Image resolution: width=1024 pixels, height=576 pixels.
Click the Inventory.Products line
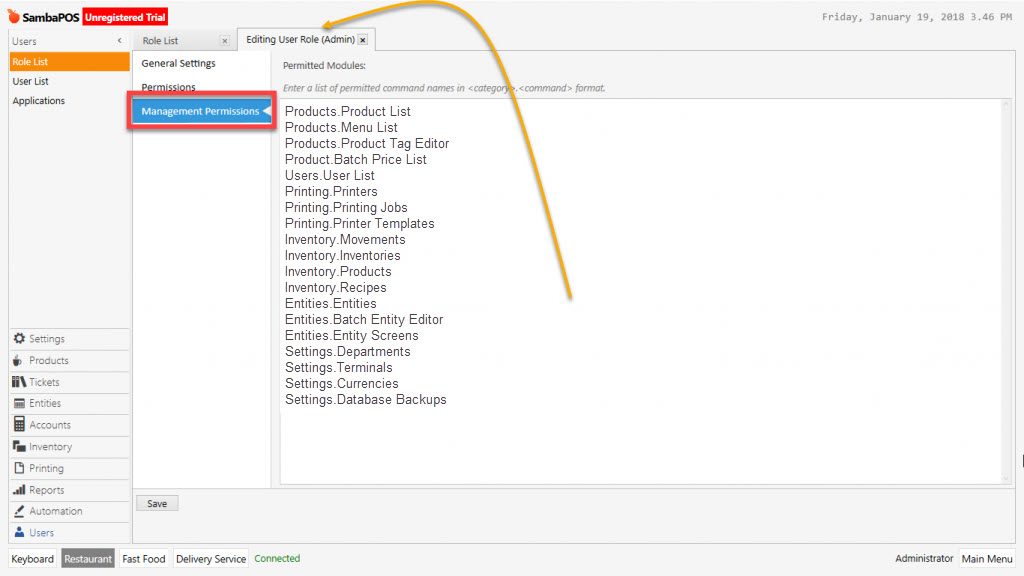[338, 272]
